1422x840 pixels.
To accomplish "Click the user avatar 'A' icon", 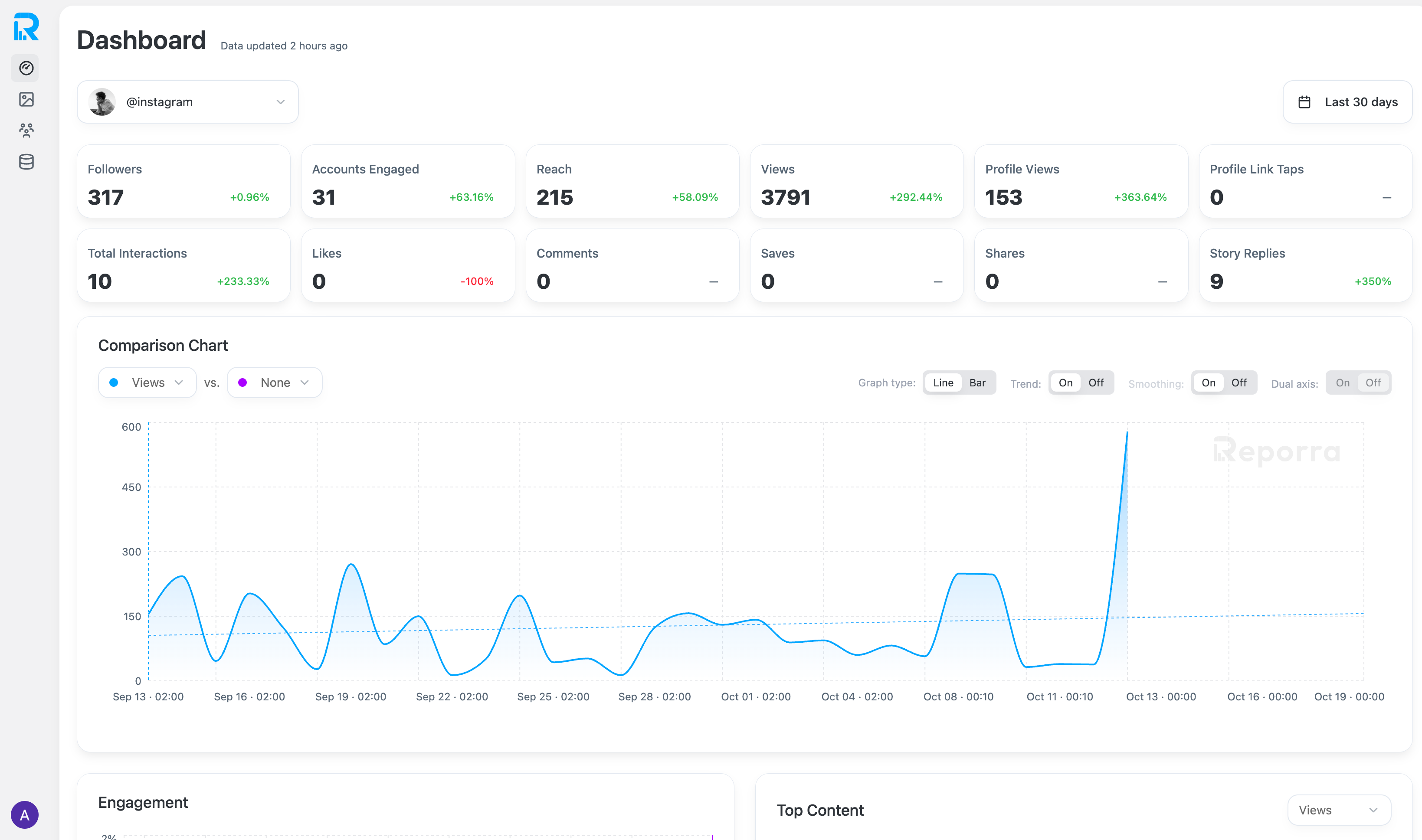I will click(25, 814).
